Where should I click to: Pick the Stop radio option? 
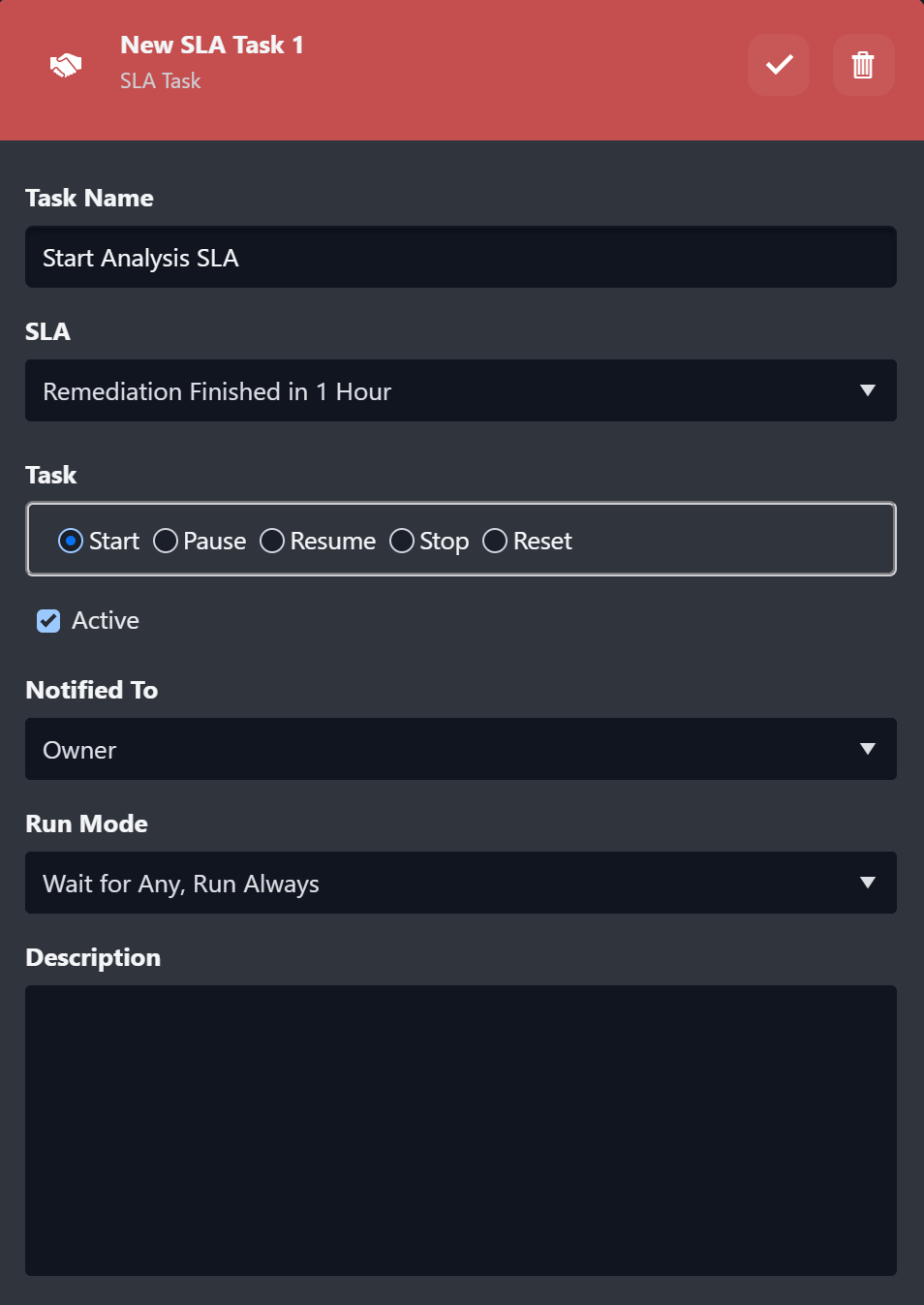pos(402,541)
